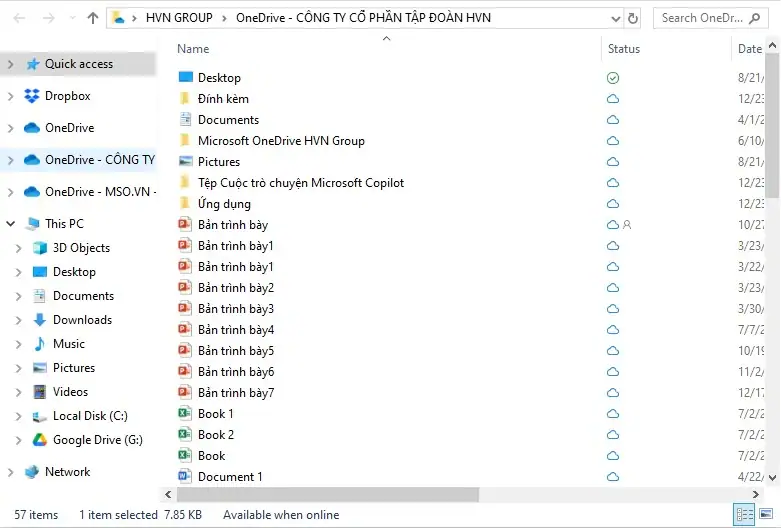
Task: Expand the Network tree node
Action: (x=10, y=472)
